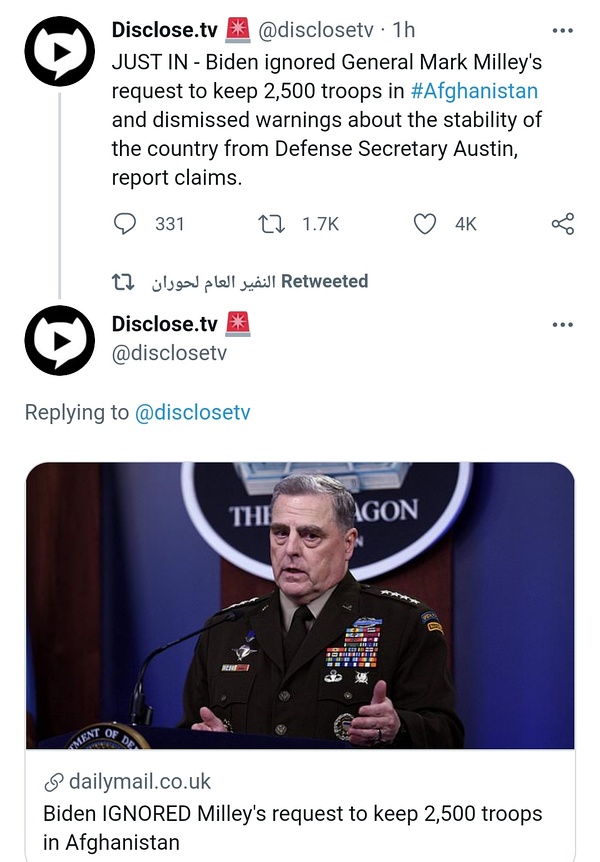Open the share icon on first tweet
The width and height of the screenshot is (600, 862).
coord(563,224)
